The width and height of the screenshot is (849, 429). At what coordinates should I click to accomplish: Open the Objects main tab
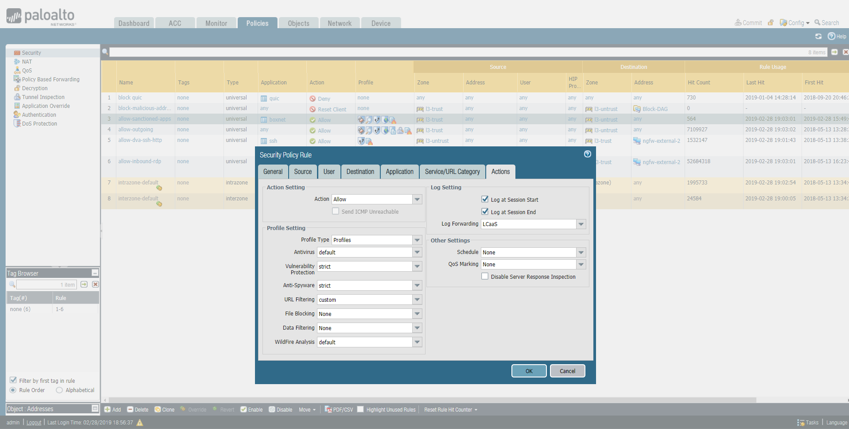[298, 23]
